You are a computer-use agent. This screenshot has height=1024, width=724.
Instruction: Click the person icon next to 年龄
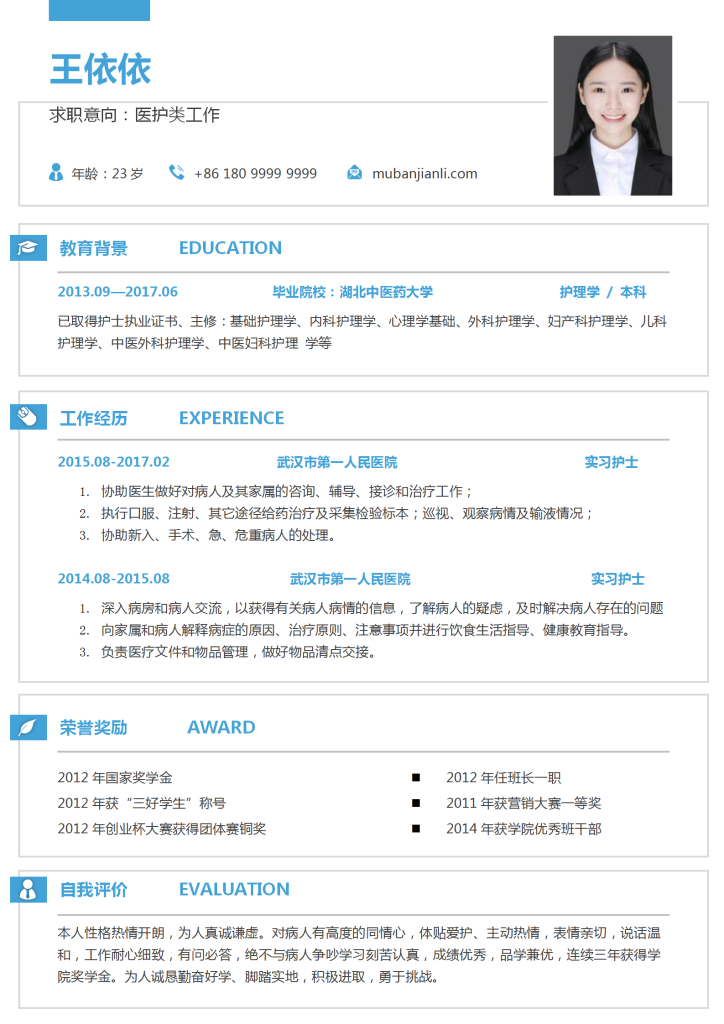tap(56, 172)
